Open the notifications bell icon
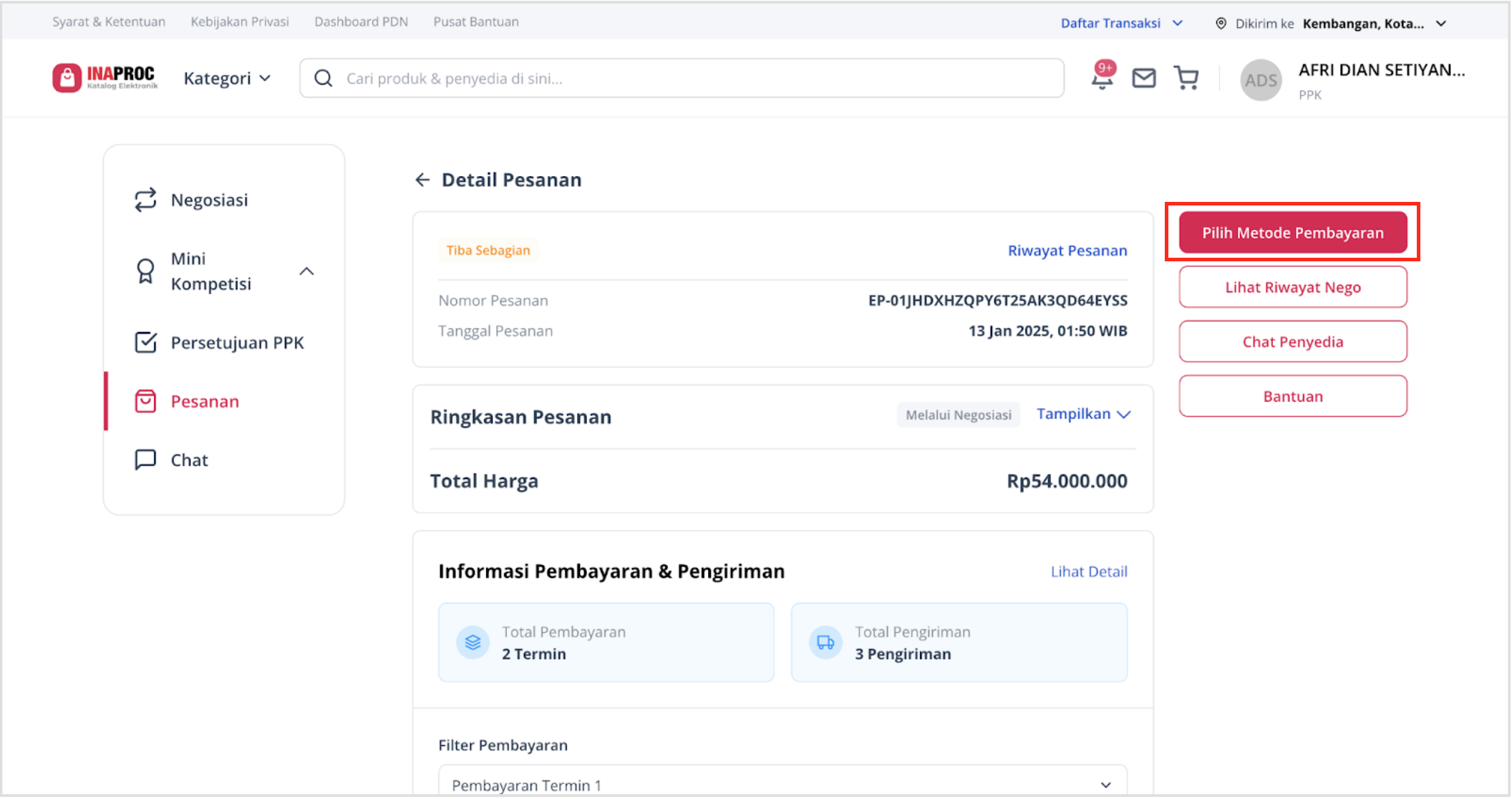 (x=1102, y=77)
